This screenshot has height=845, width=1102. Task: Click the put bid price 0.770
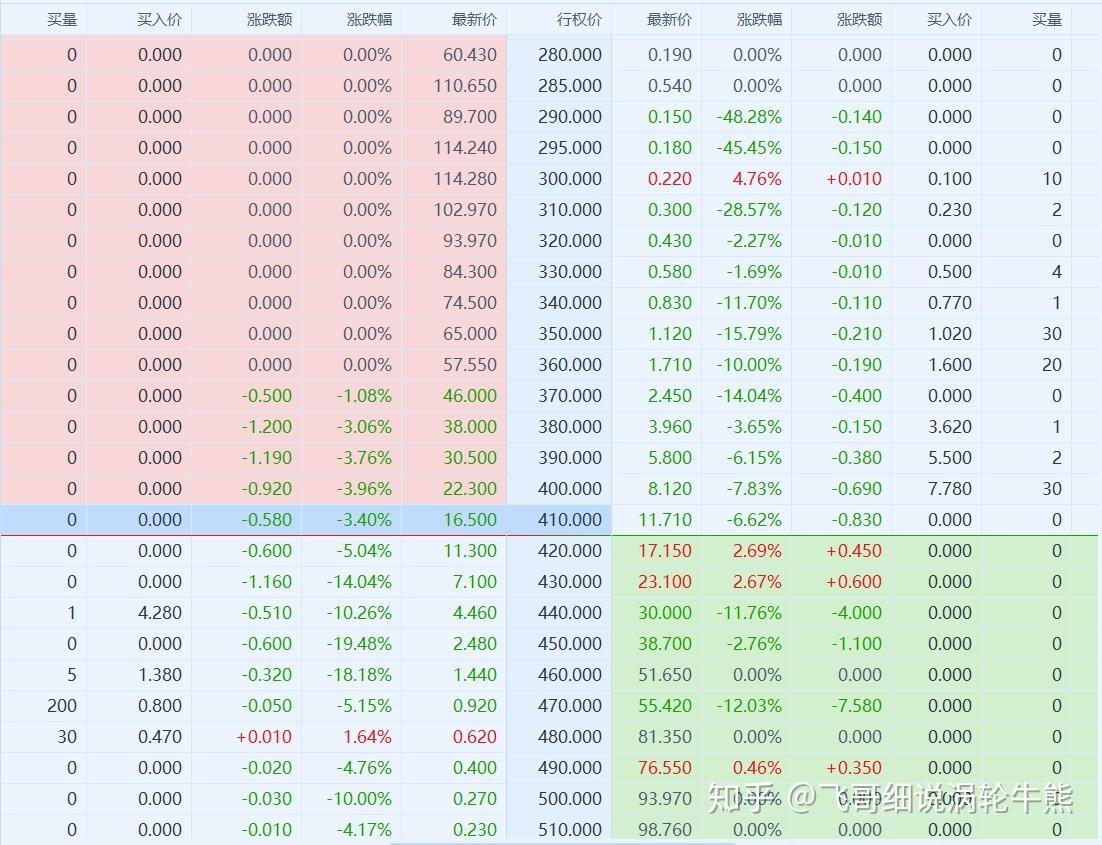point(949,302)
